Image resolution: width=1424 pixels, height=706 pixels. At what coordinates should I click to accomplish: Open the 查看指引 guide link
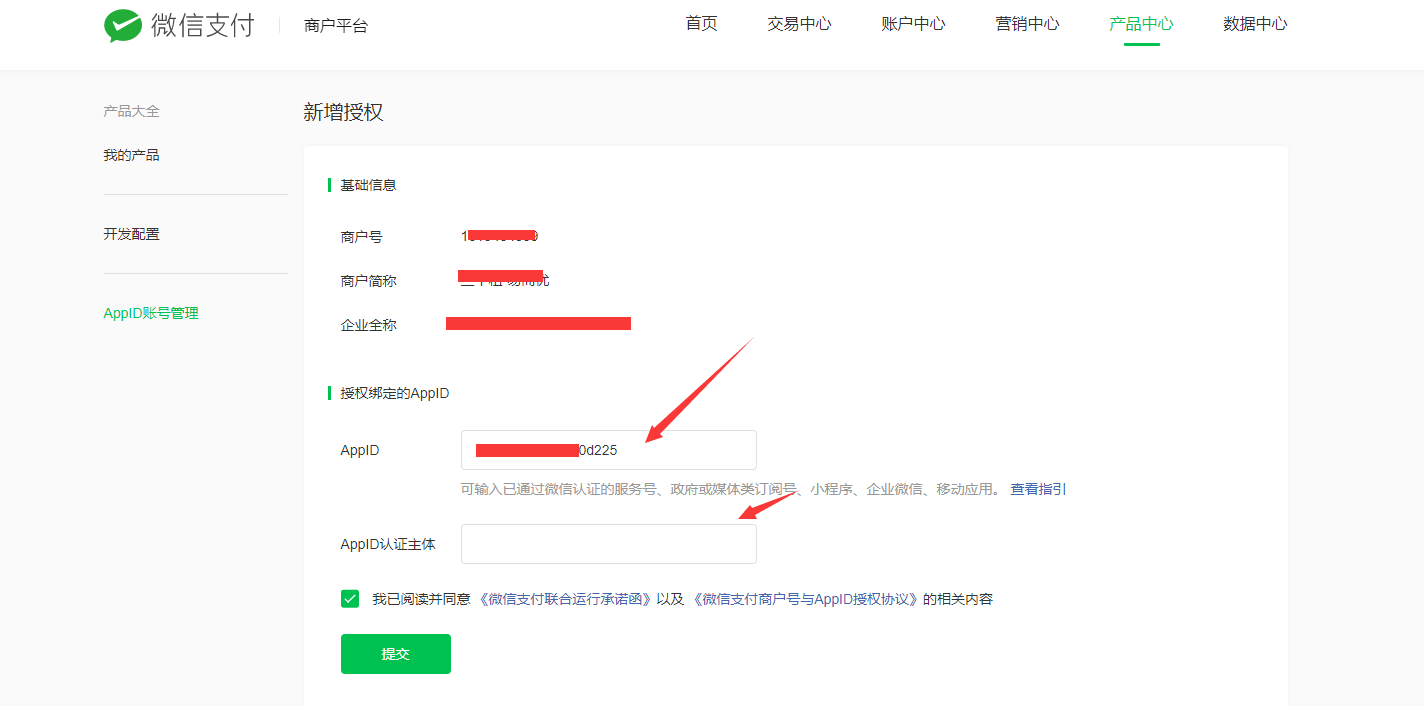[x=1038, y=489]
